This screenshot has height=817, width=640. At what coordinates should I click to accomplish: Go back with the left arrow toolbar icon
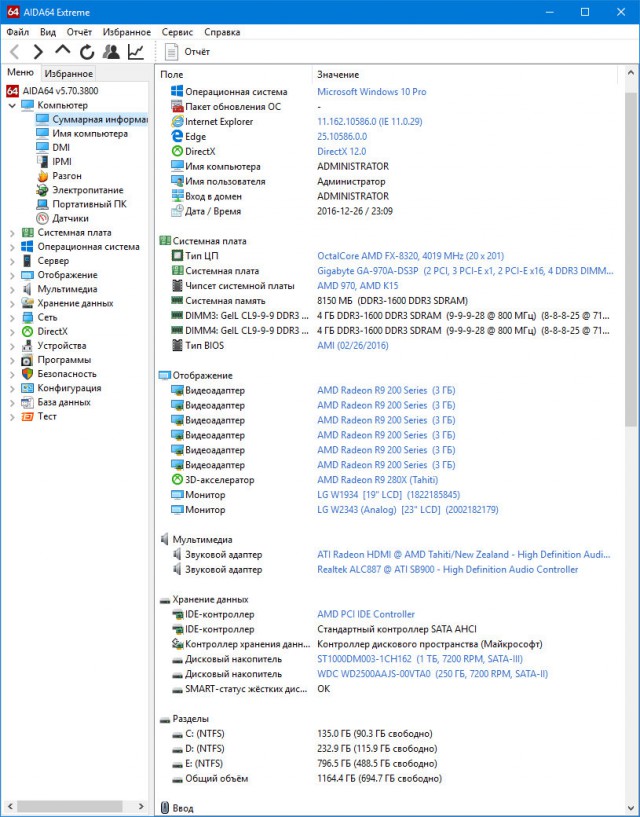point(15,52)
